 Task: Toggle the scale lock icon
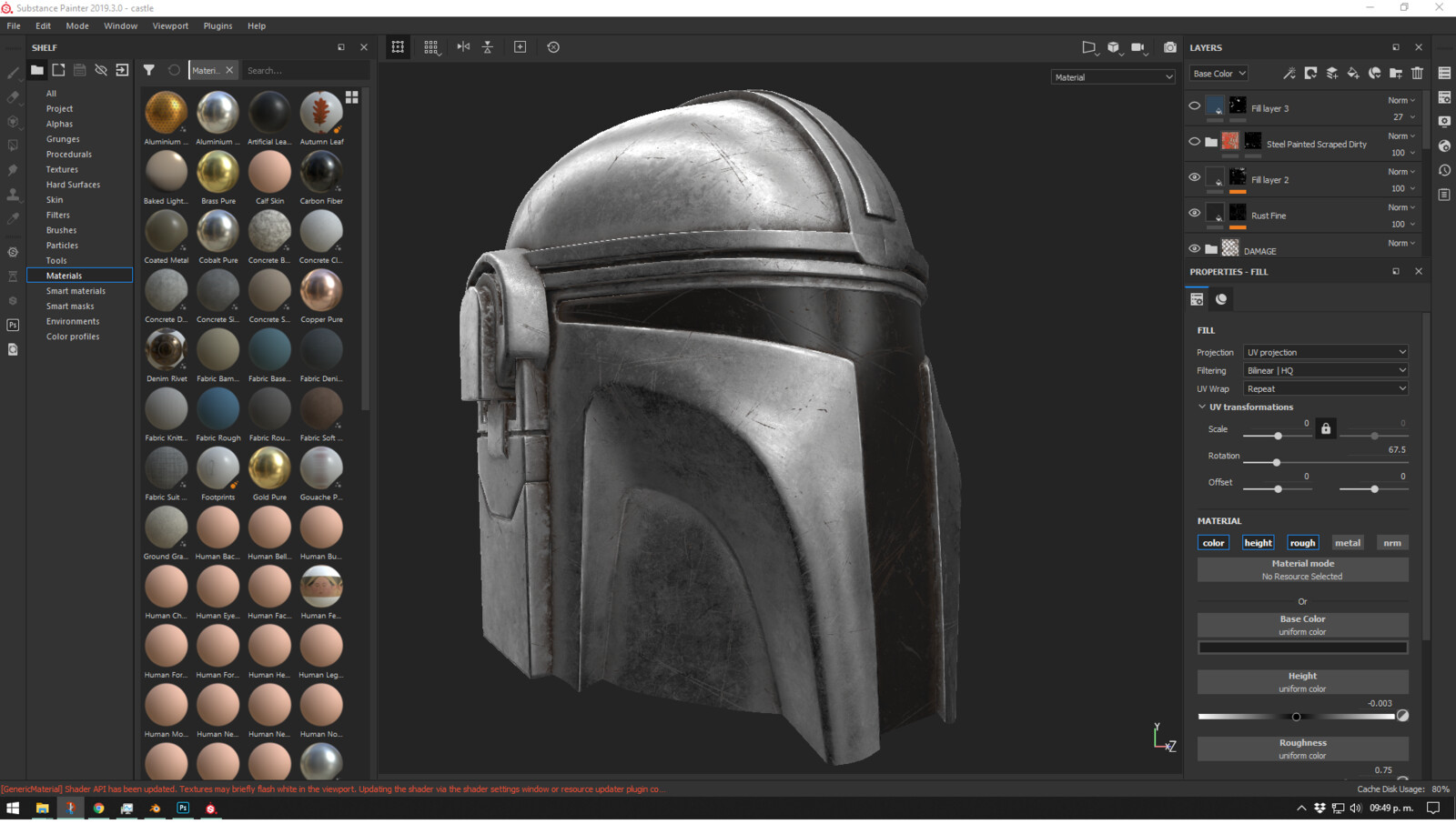point(1326,428)
